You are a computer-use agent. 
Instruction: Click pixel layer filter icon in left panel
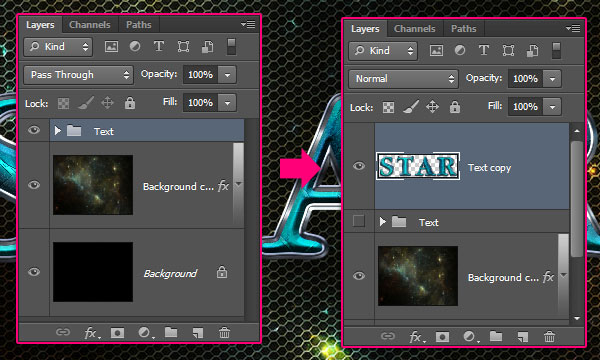coord(111,47)
